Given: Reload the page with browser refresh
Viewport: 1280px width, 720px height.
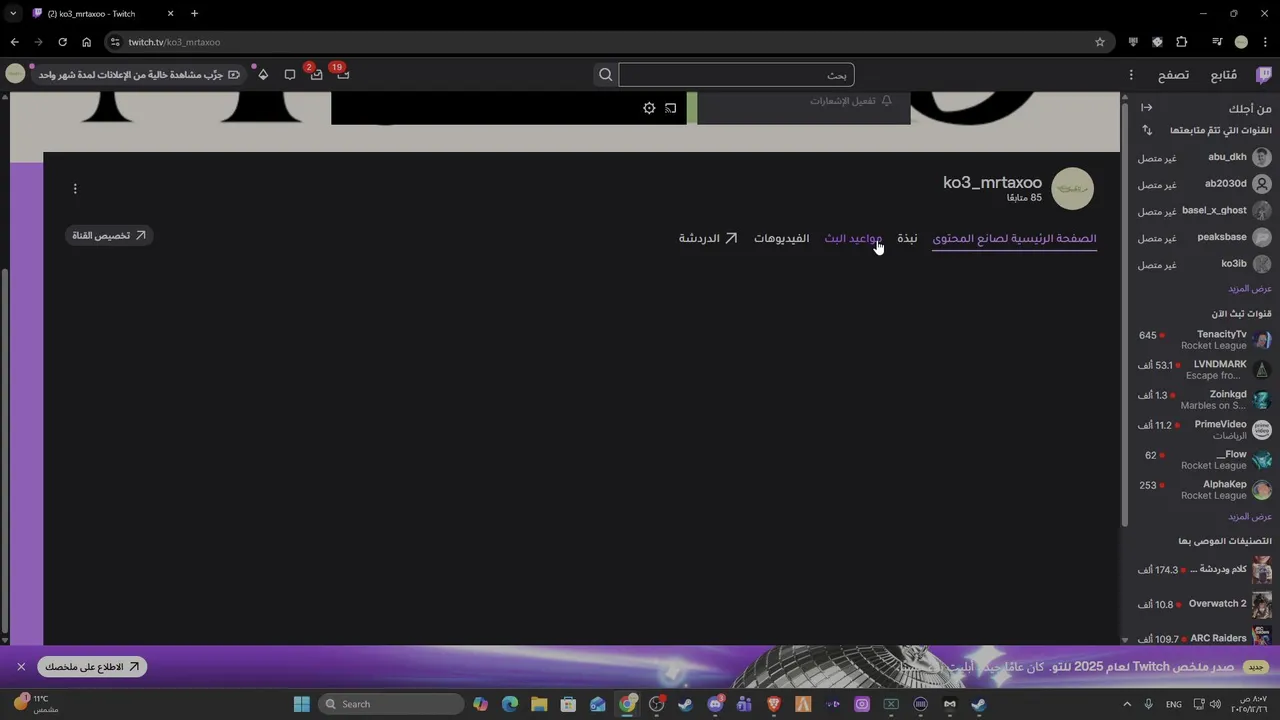Looking at the screenshot, I should 62,42.
